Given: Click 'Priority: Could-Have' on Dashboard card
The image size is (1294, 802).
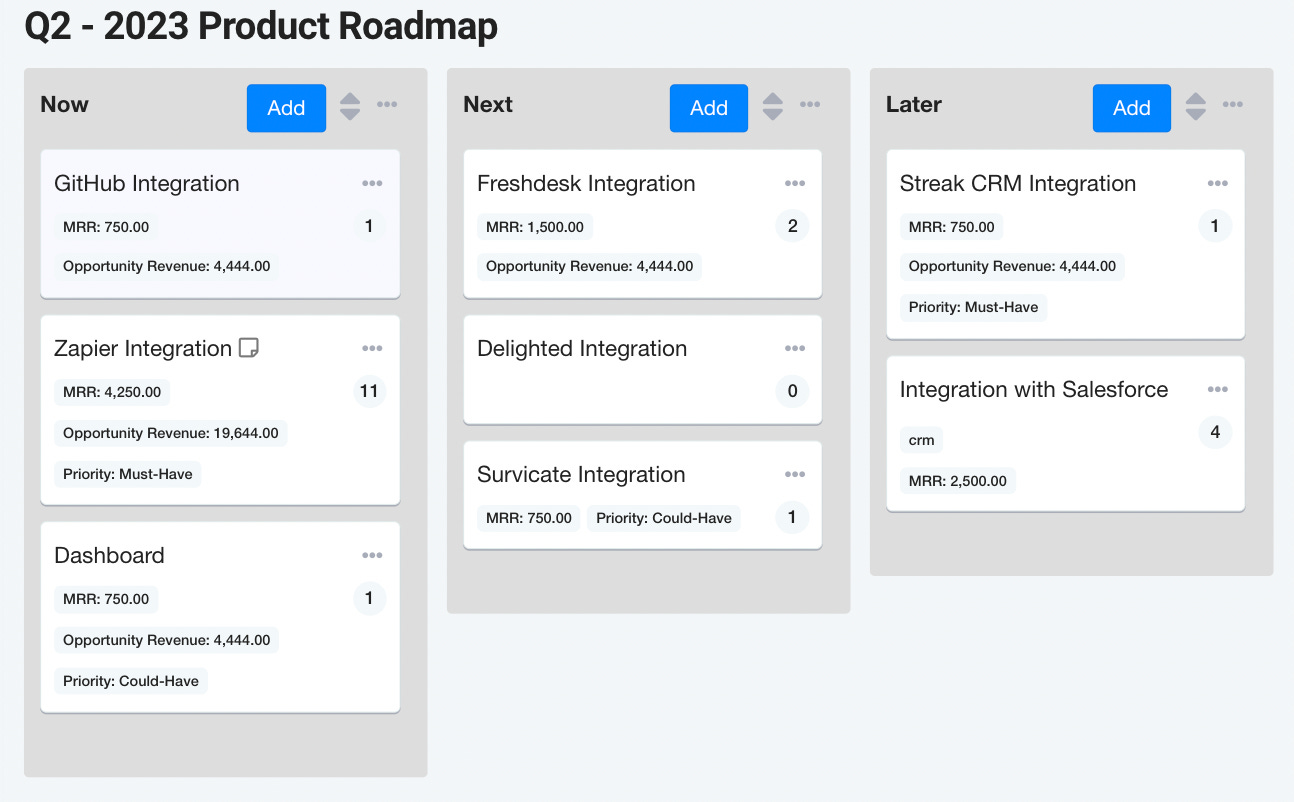Looking at the screenshot, I should coord(131,681).
